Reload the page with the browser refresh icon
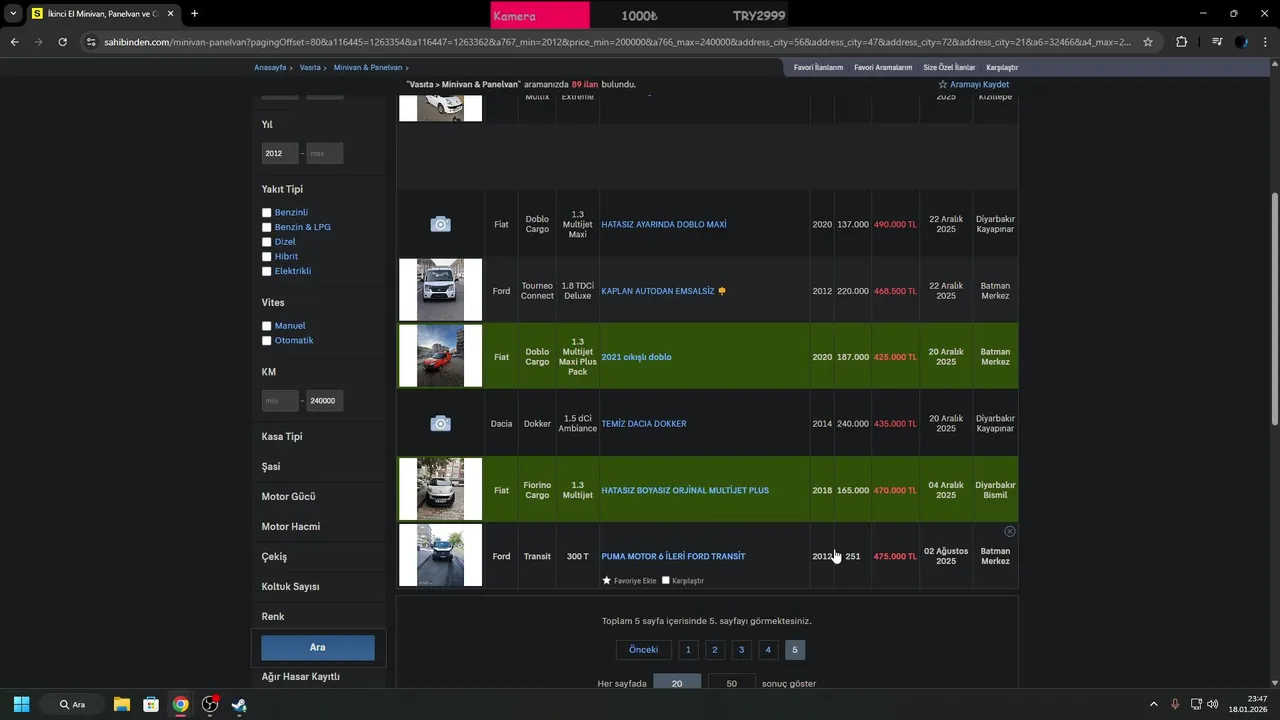 point(62,42)
